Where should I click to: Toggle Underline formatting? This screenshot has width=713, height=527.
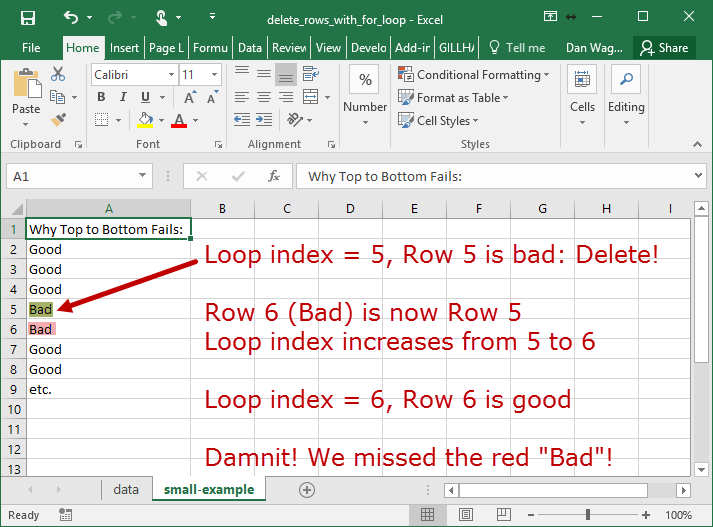[x=146, y=97]
